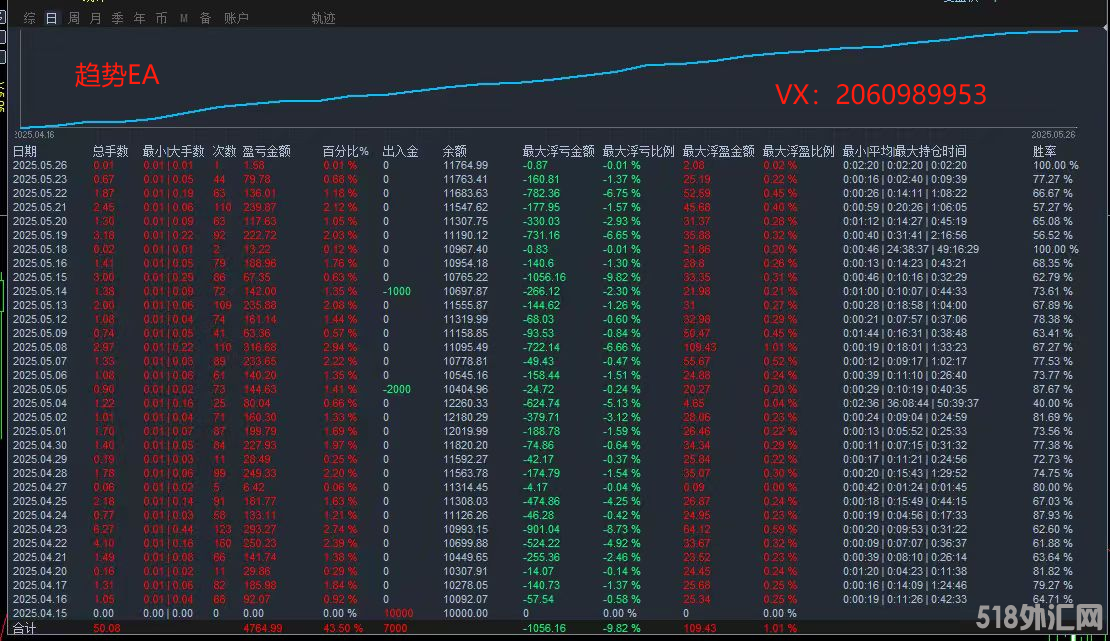Select the M tab
1110x641 pixels.
coord(183,18)
